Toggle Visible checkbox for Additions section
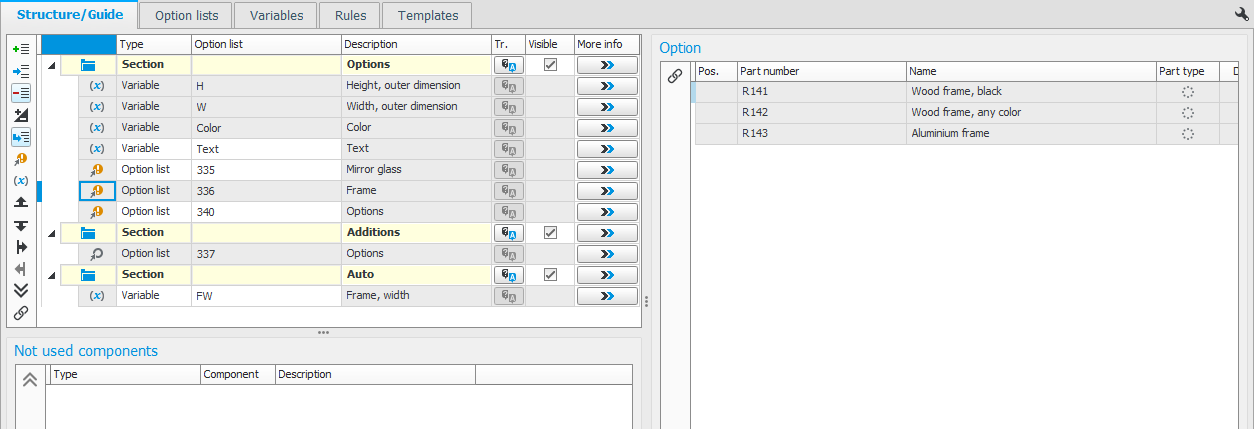The image size is (1254, 429). (x=549, y=233)
